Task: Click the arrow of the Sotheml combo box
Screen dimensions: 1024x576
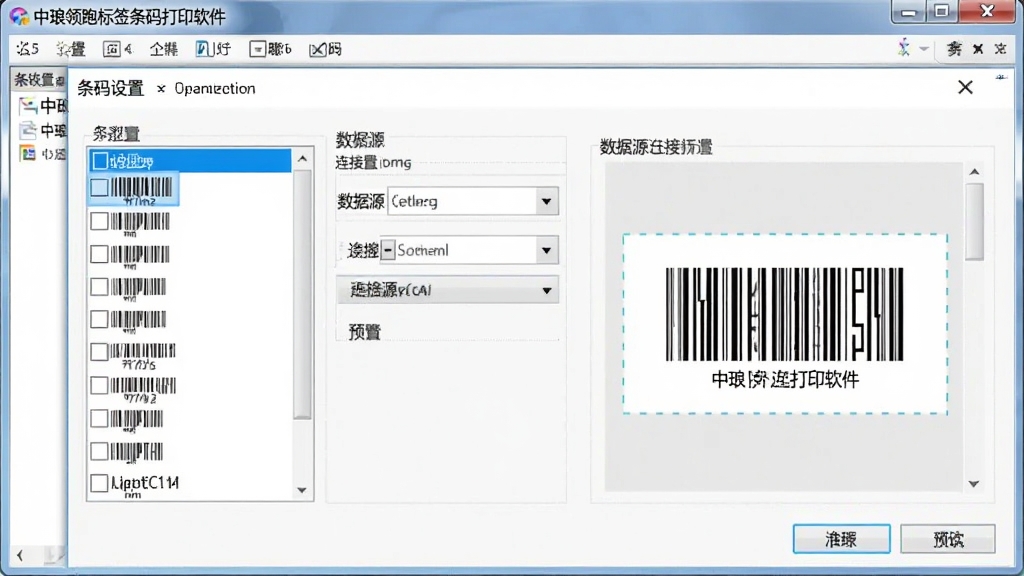Action: (x=546, y=251)
